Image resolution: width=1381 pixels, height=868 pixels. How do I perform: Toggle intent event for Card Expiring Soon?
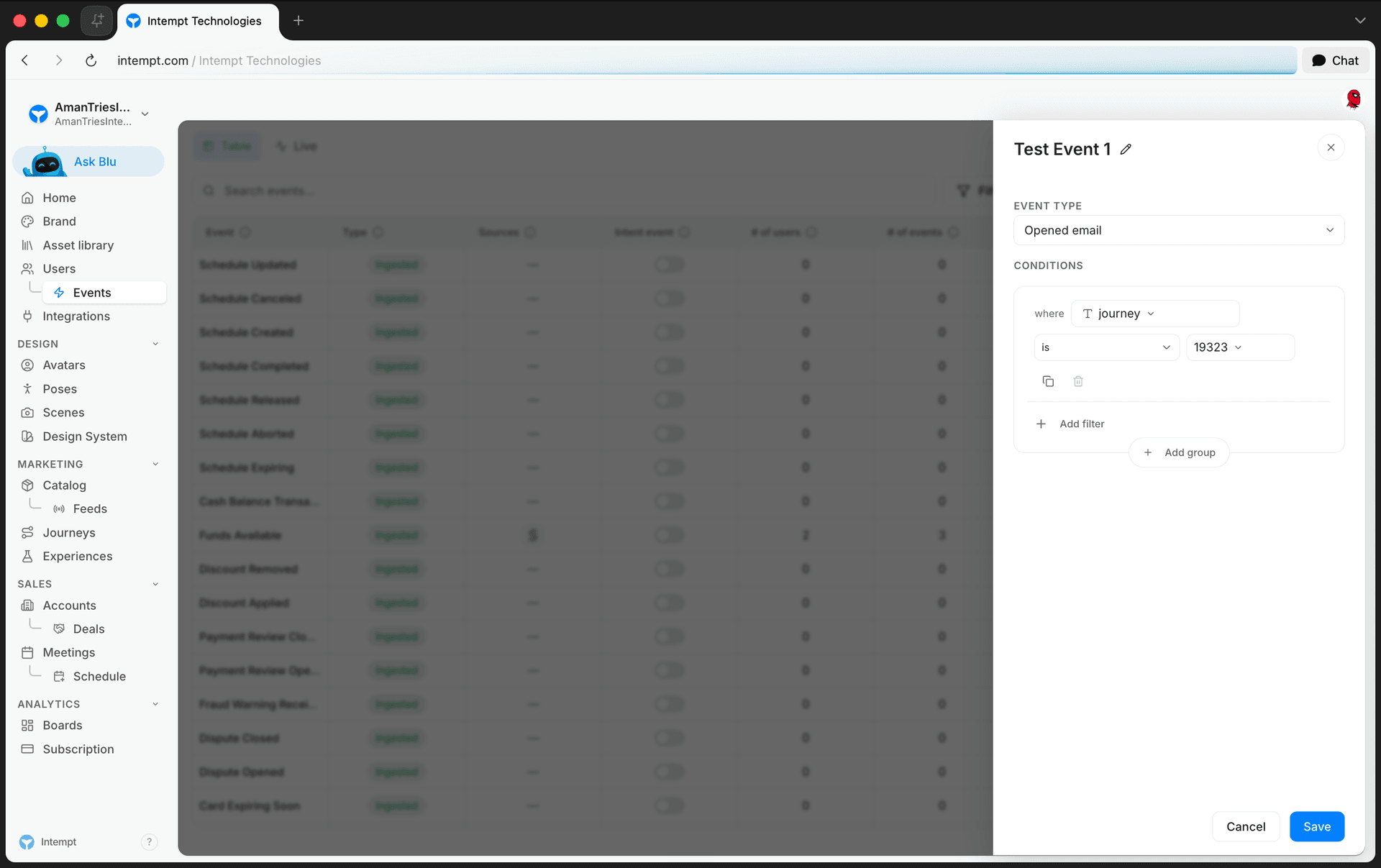pyautogui.click(x=669, y=805)
